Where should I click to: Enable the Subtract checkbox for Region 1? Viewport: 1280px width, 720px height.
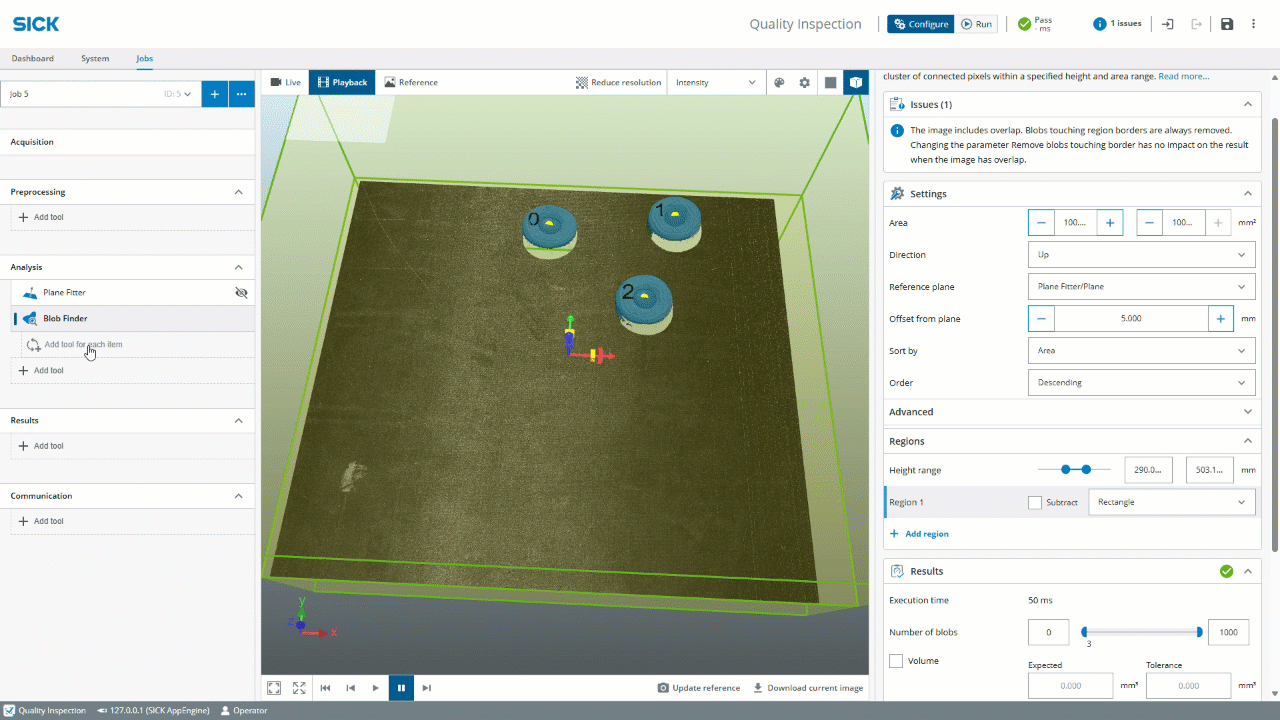(1035, 502)
